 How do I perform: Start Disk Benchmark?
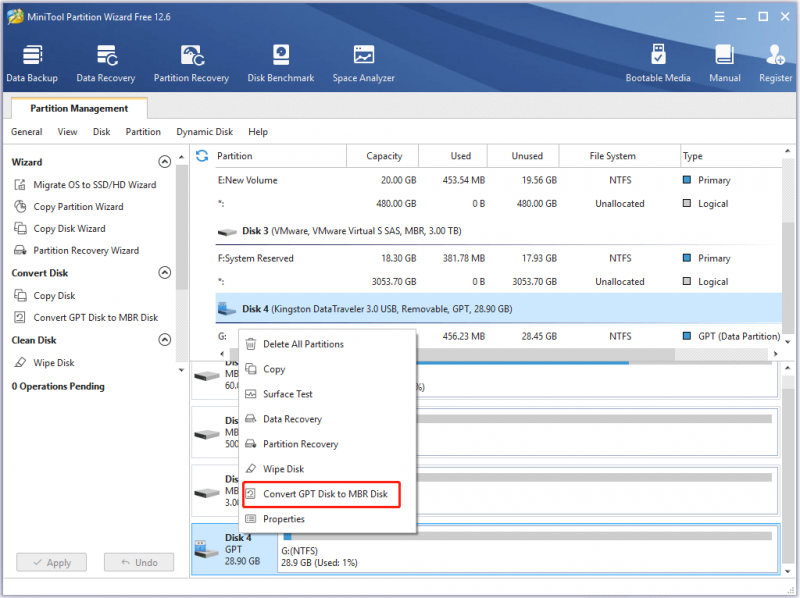coord(281,63)
